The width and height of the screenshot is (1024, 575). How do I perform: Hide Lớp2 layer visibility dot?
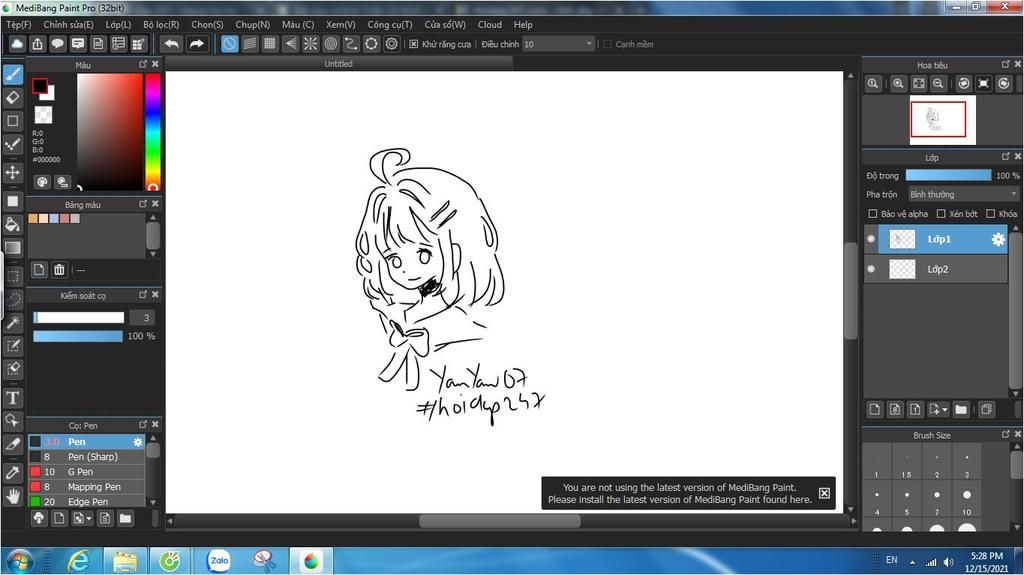(871, 269)
